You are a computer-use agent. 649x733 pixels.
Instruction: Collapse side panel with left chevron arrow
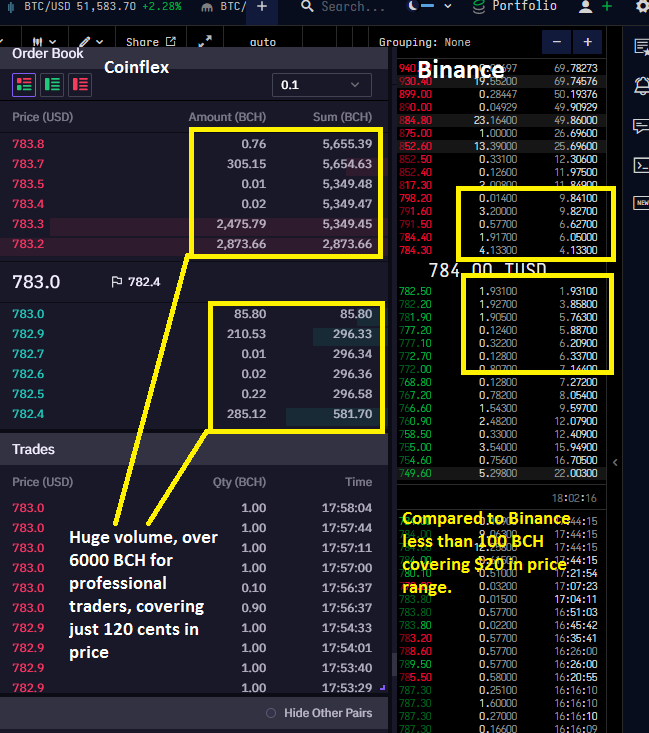[615, 462]
